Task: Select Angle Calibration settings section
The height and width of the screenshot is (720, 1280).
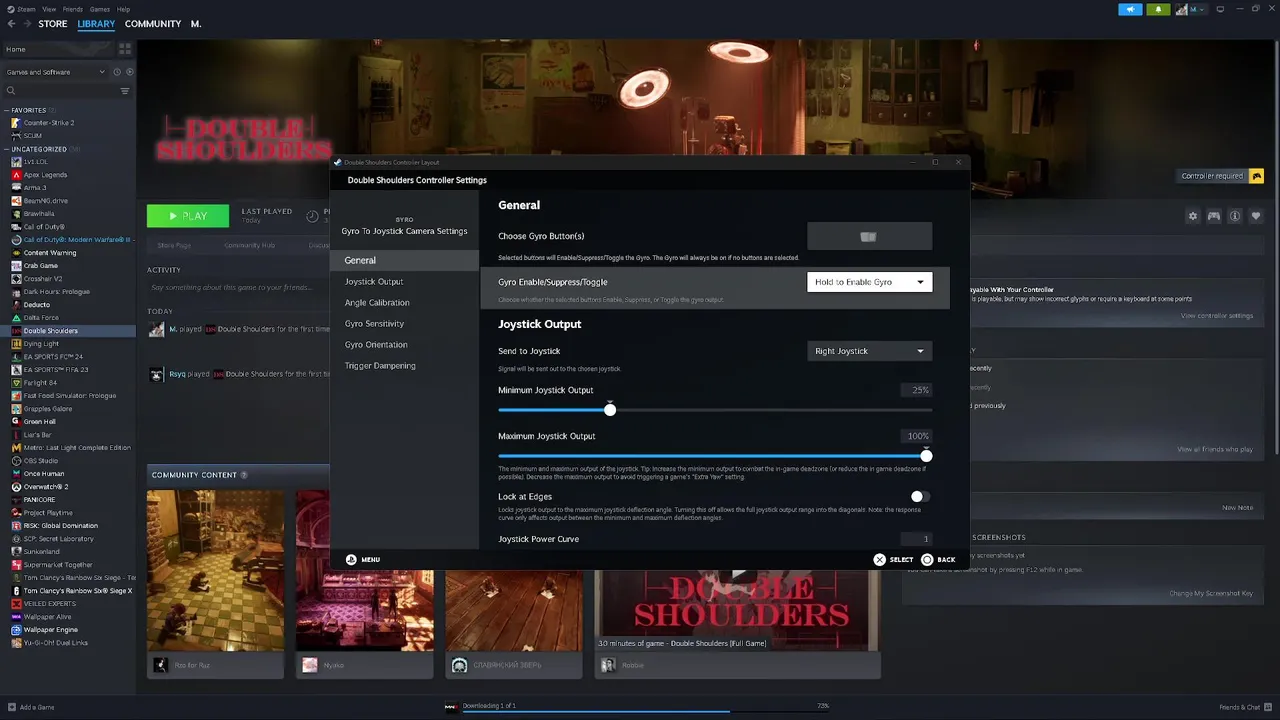Action: (404, 303)
